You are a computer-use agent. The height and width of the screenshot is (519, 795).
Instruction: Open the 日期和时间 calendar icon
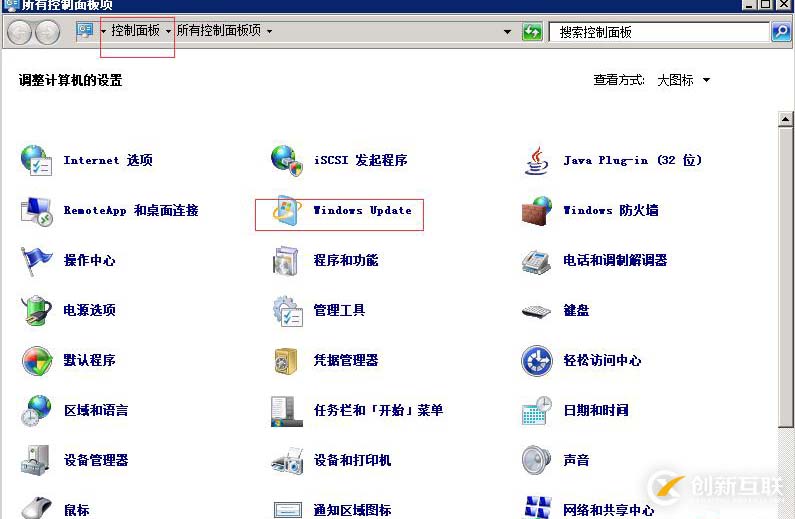coord(536,411)
